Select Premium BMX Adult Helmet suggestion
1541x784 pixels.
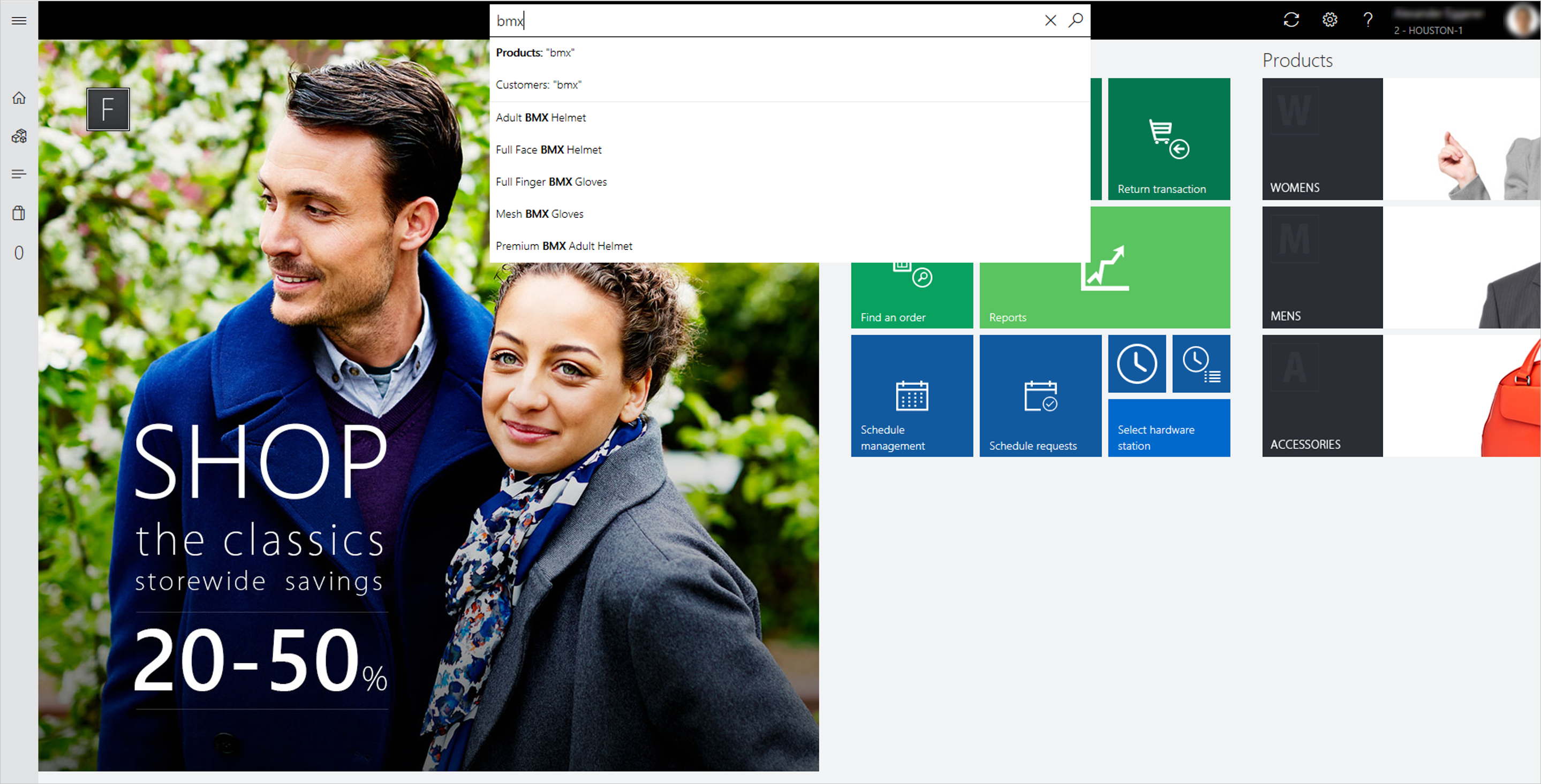point(564,246)
